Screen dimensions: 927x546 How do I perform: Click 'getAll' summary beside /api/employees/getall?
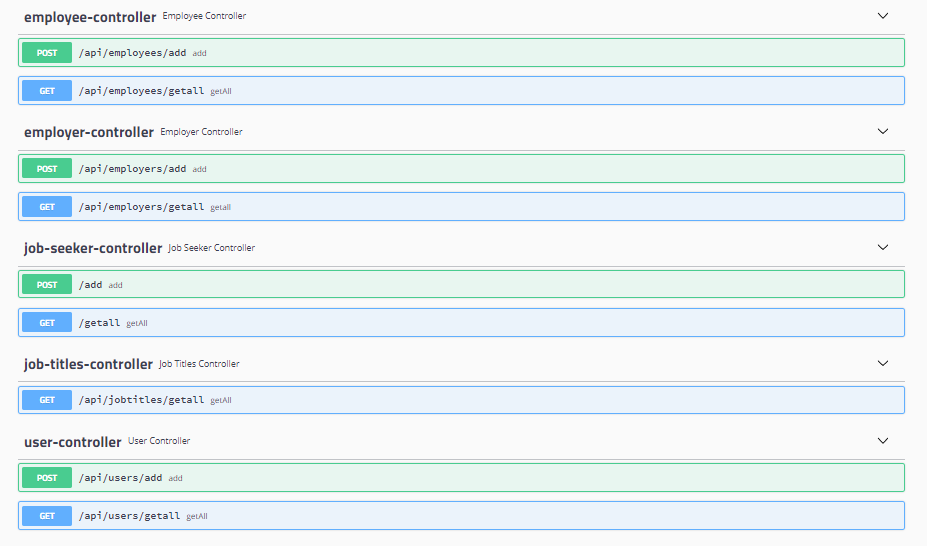(221, 91)
